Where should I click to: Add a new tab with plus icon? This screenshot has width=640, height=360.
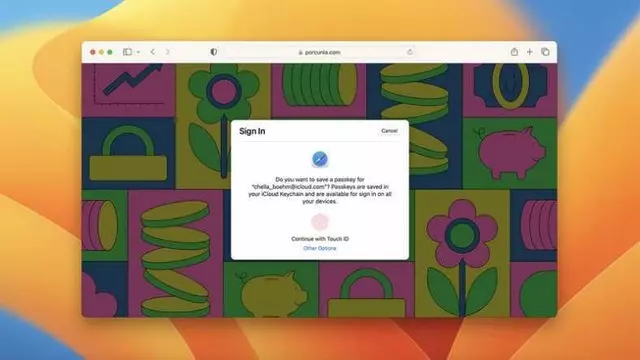529,52
